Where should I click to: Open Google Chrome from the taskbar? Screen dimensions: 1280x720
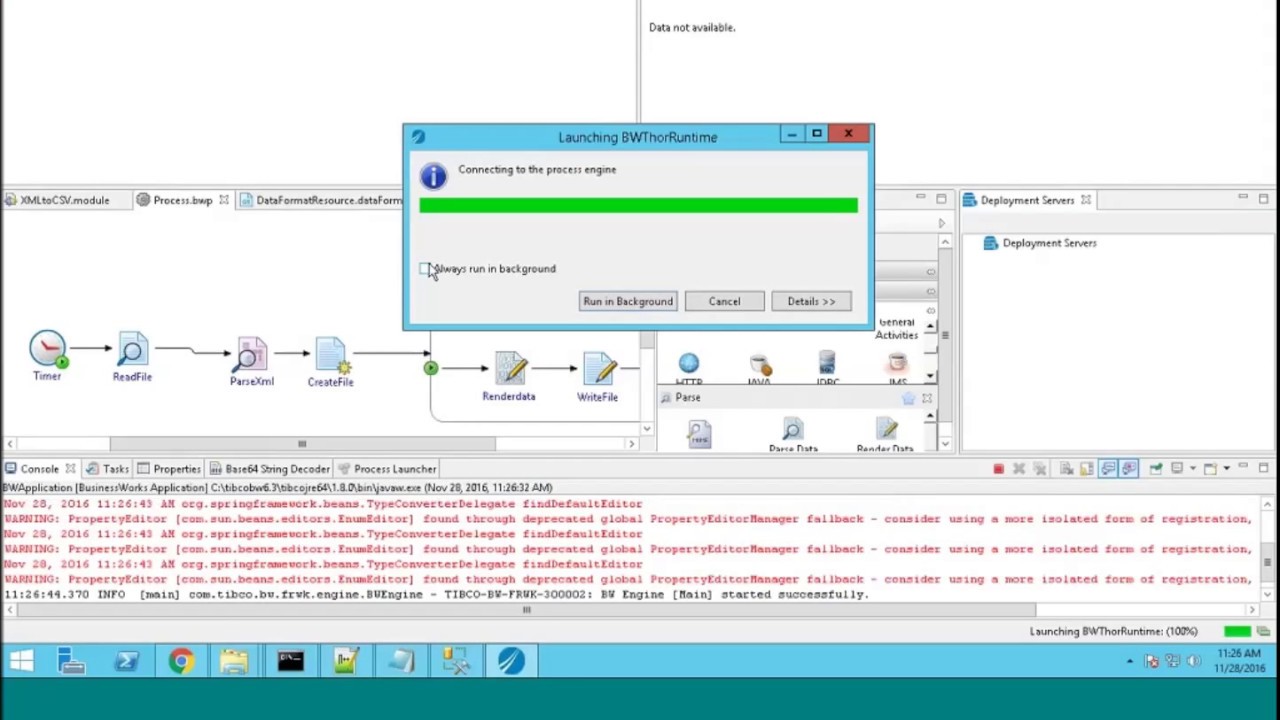coord(181,661)
